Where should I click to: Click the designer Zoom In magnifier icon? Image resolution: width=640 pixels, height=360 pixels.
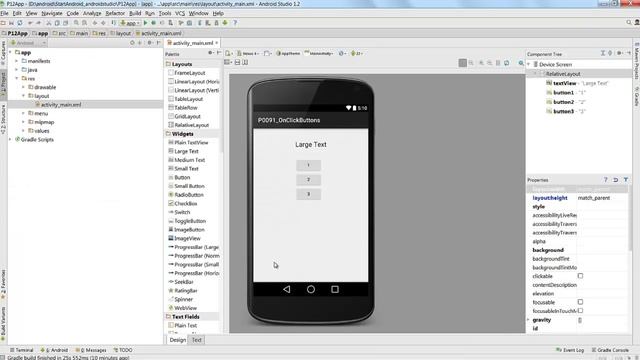[482, 63]
